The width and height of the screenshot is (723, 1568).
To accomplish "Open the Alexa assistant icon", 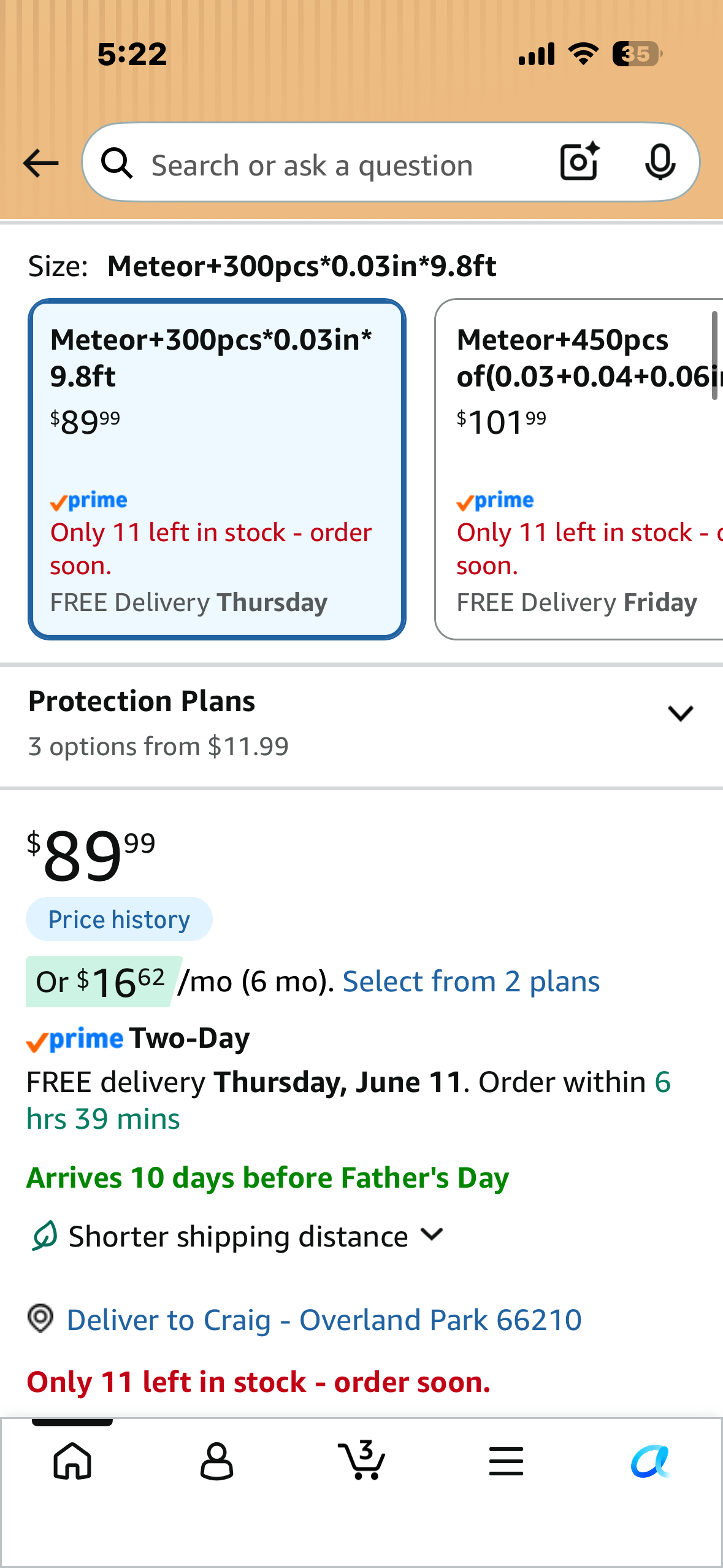I will coord(651,1461).
